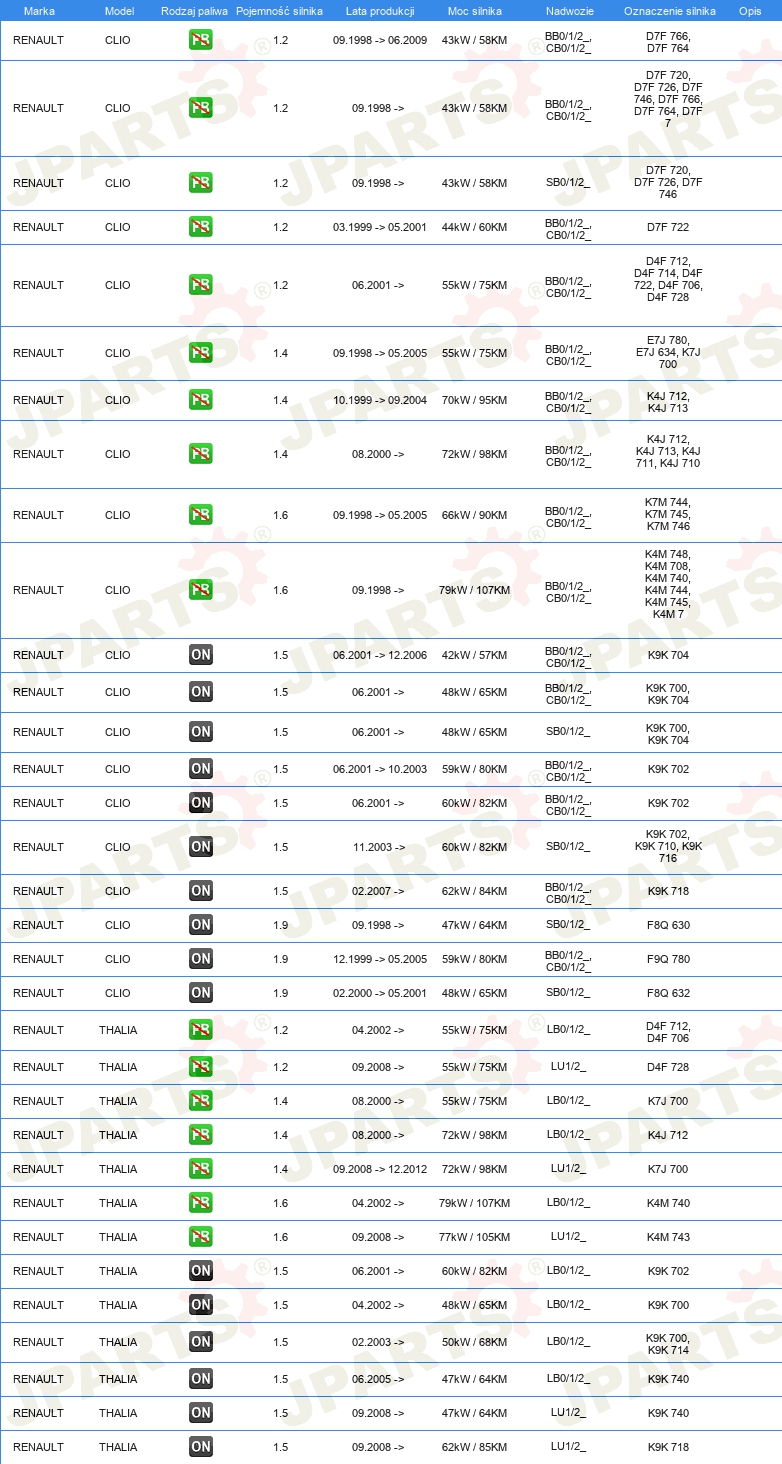Click the Marka column header
Viewport: 782px width, 1464px height.
coord(38,11)
